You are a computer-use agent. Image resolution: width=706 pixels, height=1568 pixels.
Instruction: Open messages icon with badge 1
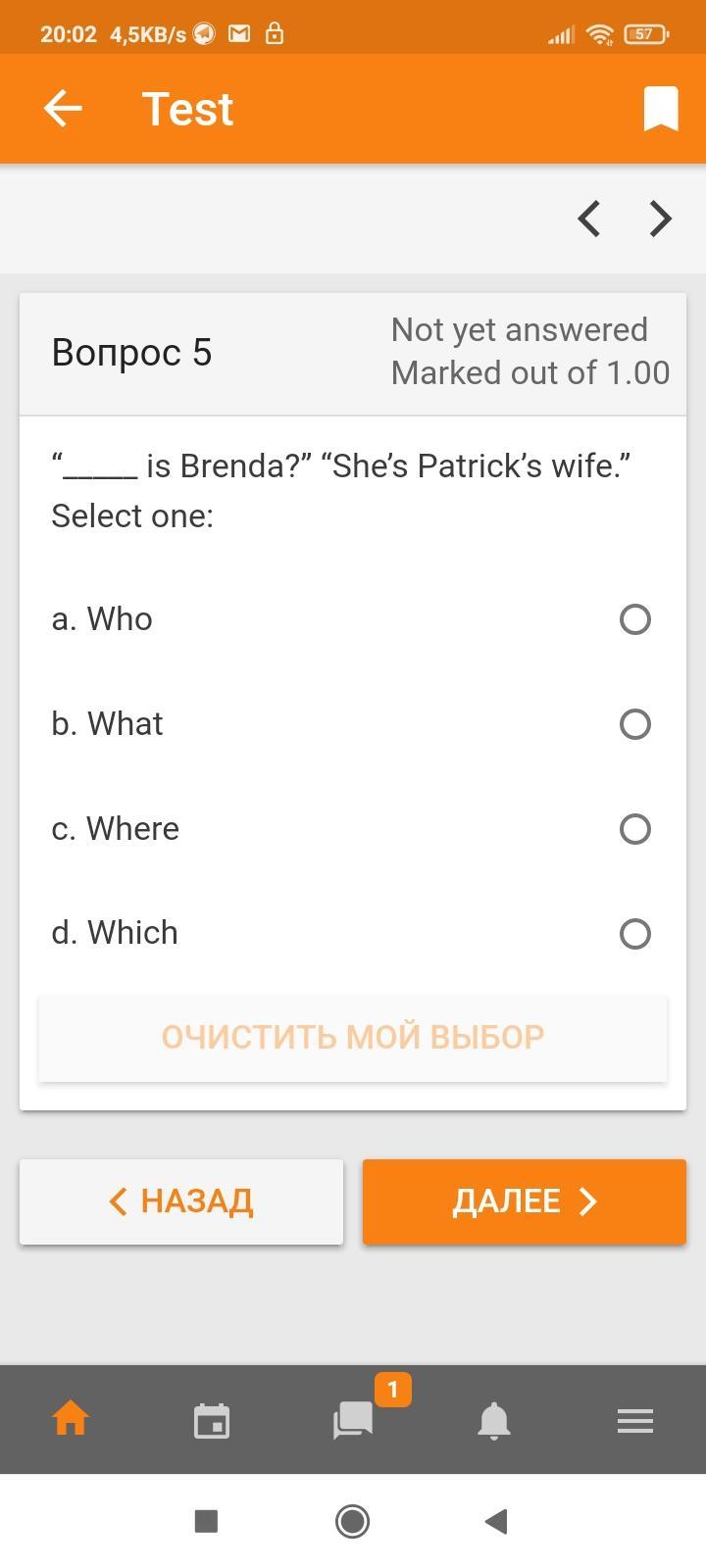[354, 1419]
